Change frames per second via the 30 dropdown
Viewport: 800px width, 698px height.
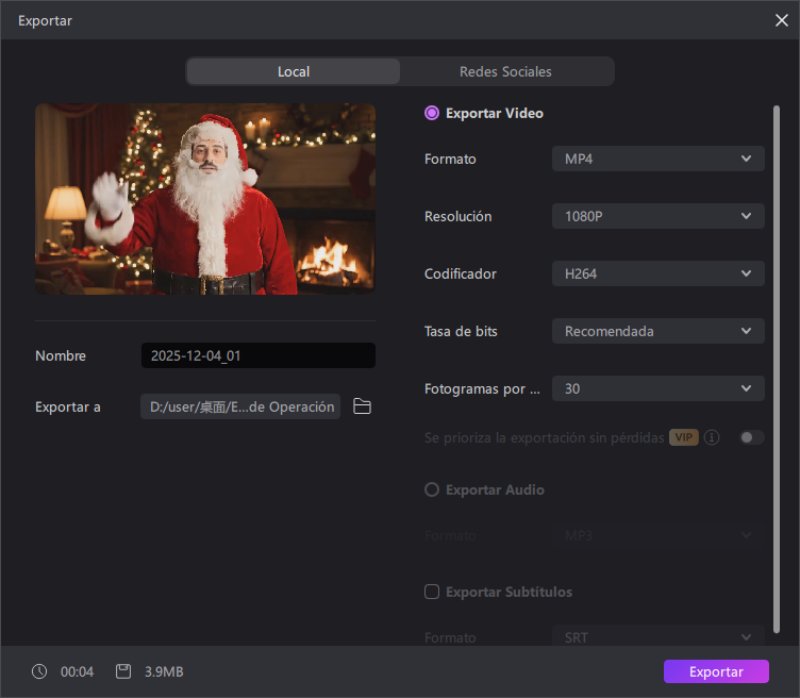click(657, 388)
